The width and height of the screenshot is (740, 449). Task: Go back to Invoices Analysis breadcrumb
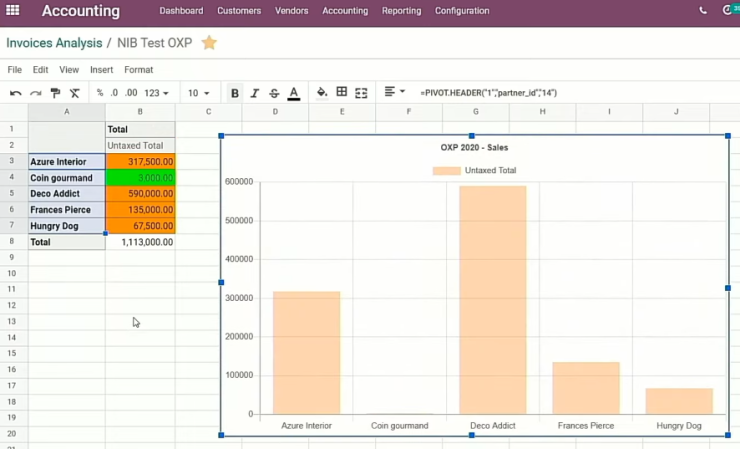(x=54, y=43)
